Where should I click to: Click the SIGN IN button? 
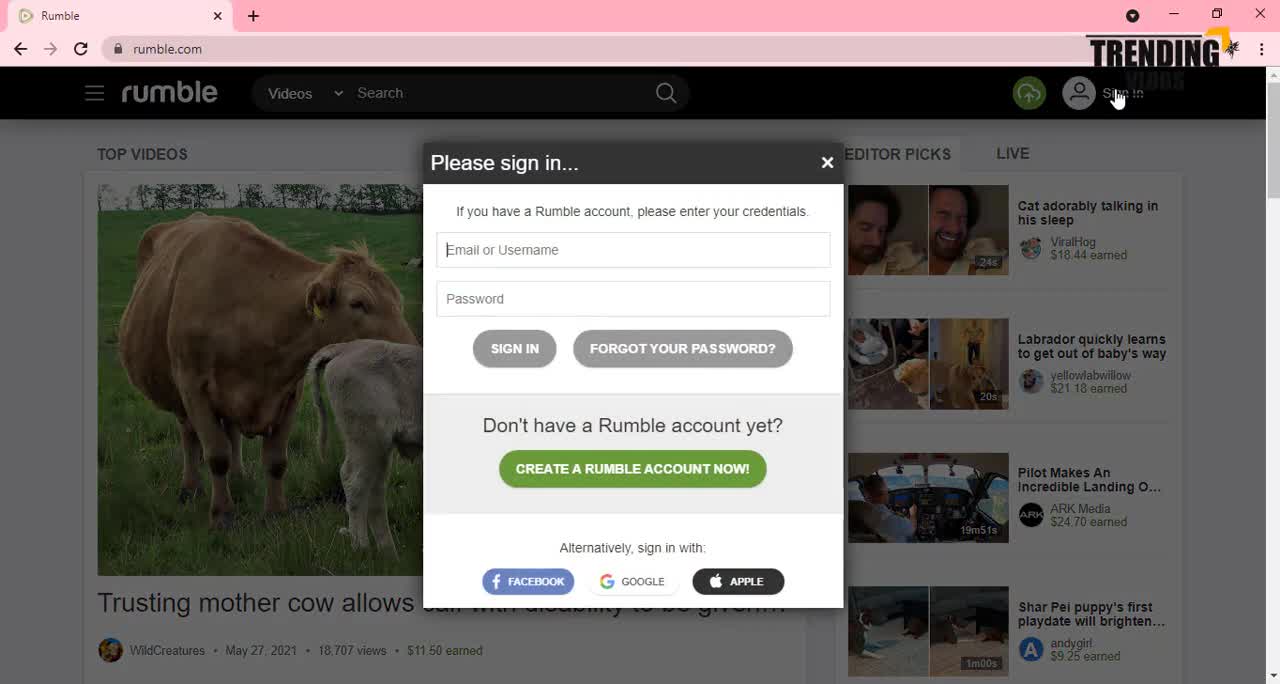515,349
